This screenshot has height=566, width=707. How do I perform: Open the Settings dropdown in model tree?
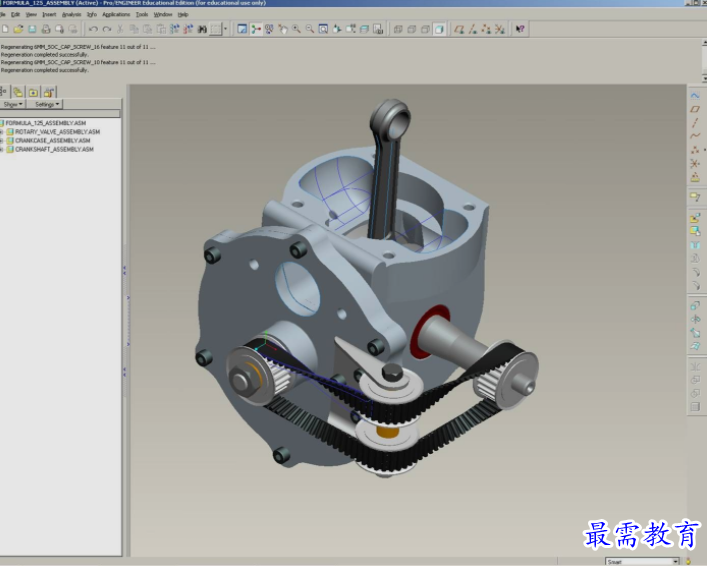pyautogui.click(x=47, y=104)
